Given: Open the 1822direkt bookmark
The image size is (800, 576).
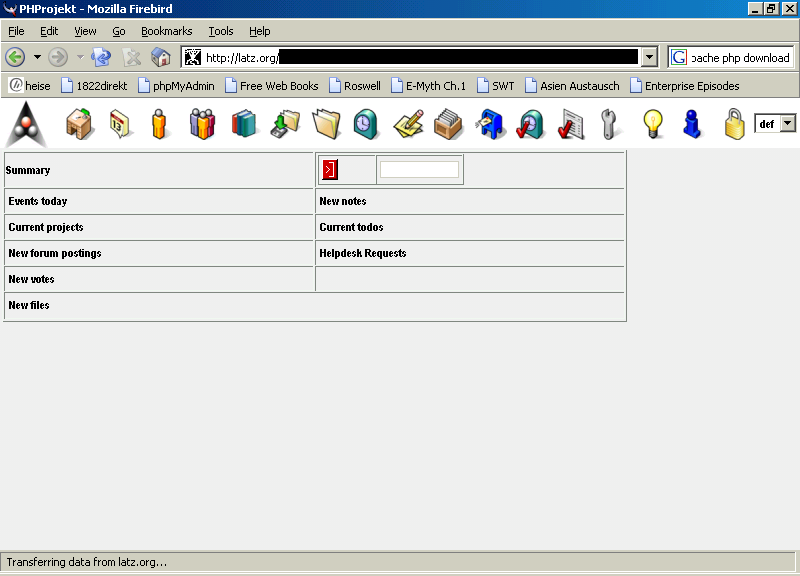Looking at the screenshot, I should click(x=94, y=86).
